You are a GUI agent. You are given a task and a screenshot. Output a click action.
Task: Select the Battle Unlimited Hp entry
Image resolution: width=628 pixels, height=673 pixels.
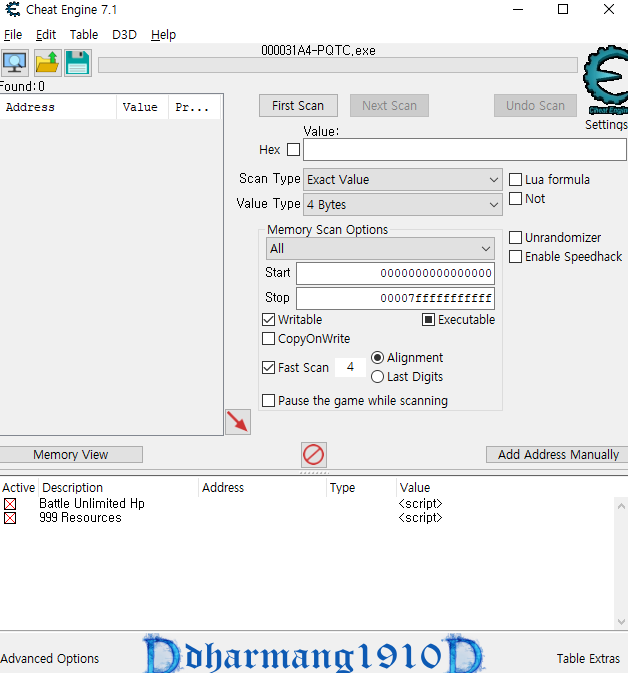[92, 503]
